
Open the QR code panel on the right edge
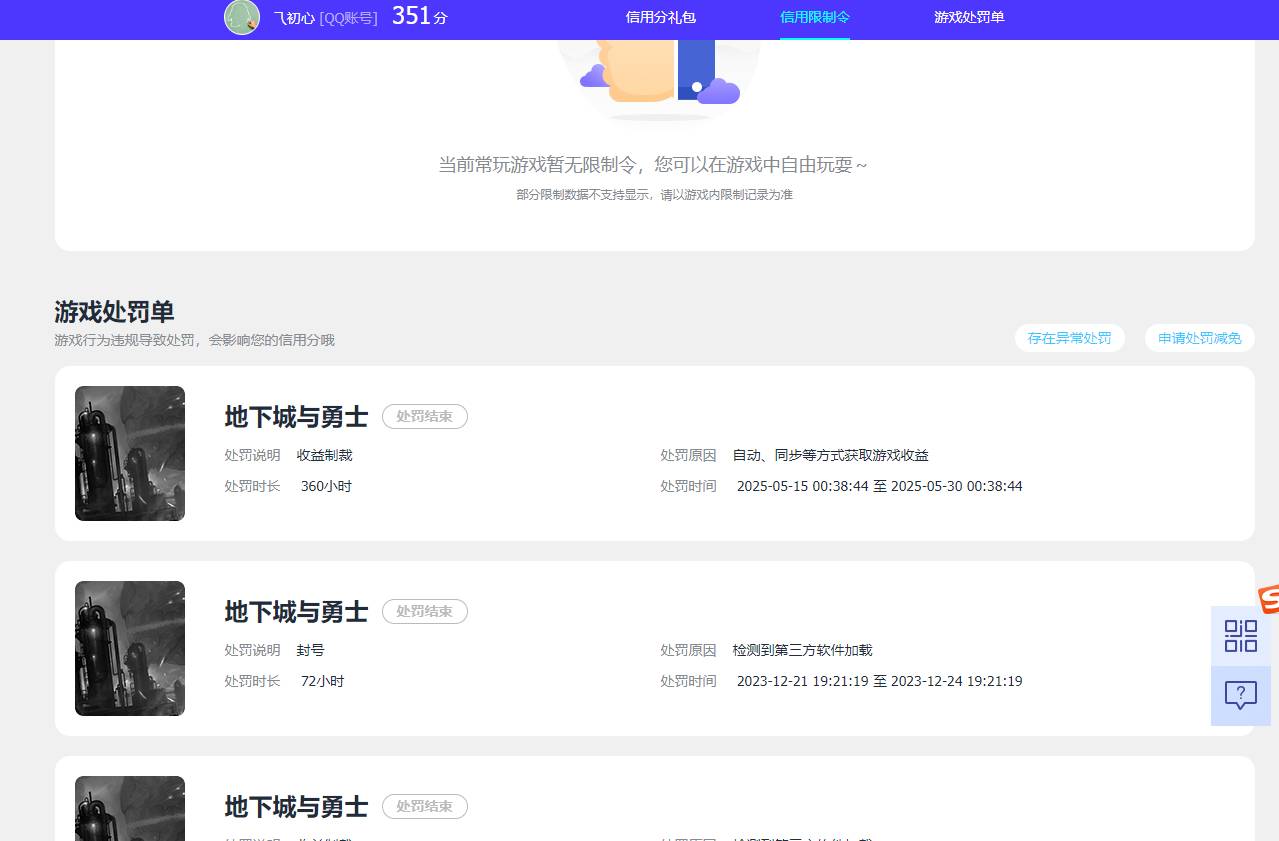pyautogui.click(x=1240, y=635)
